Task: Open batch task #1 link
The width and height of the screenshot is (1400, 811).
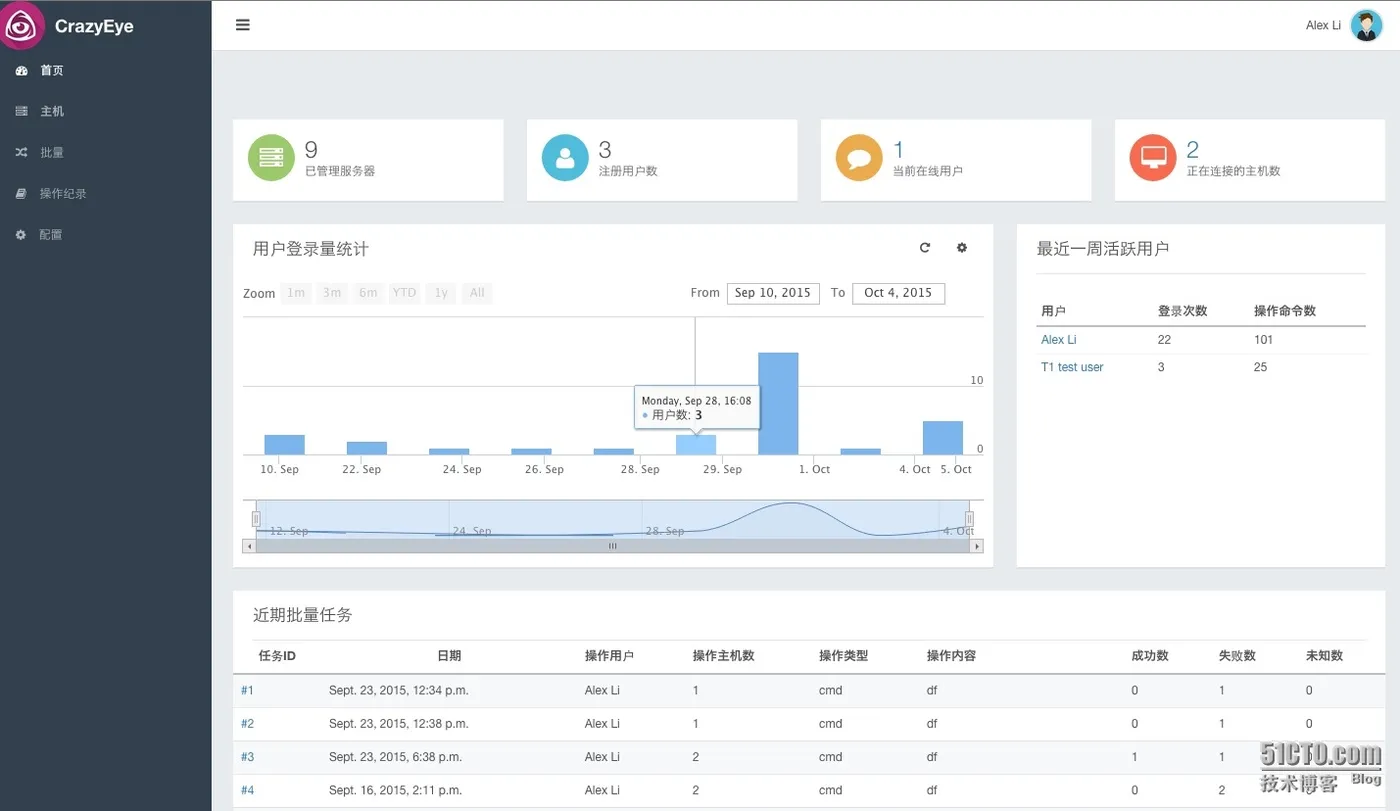Action: 247,690
